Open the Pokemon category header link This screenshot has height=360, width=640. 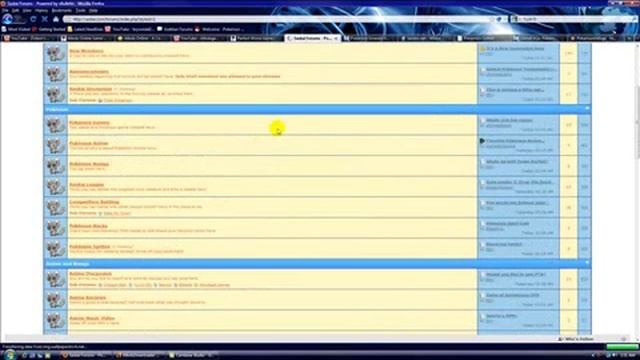tap(57, 109)
